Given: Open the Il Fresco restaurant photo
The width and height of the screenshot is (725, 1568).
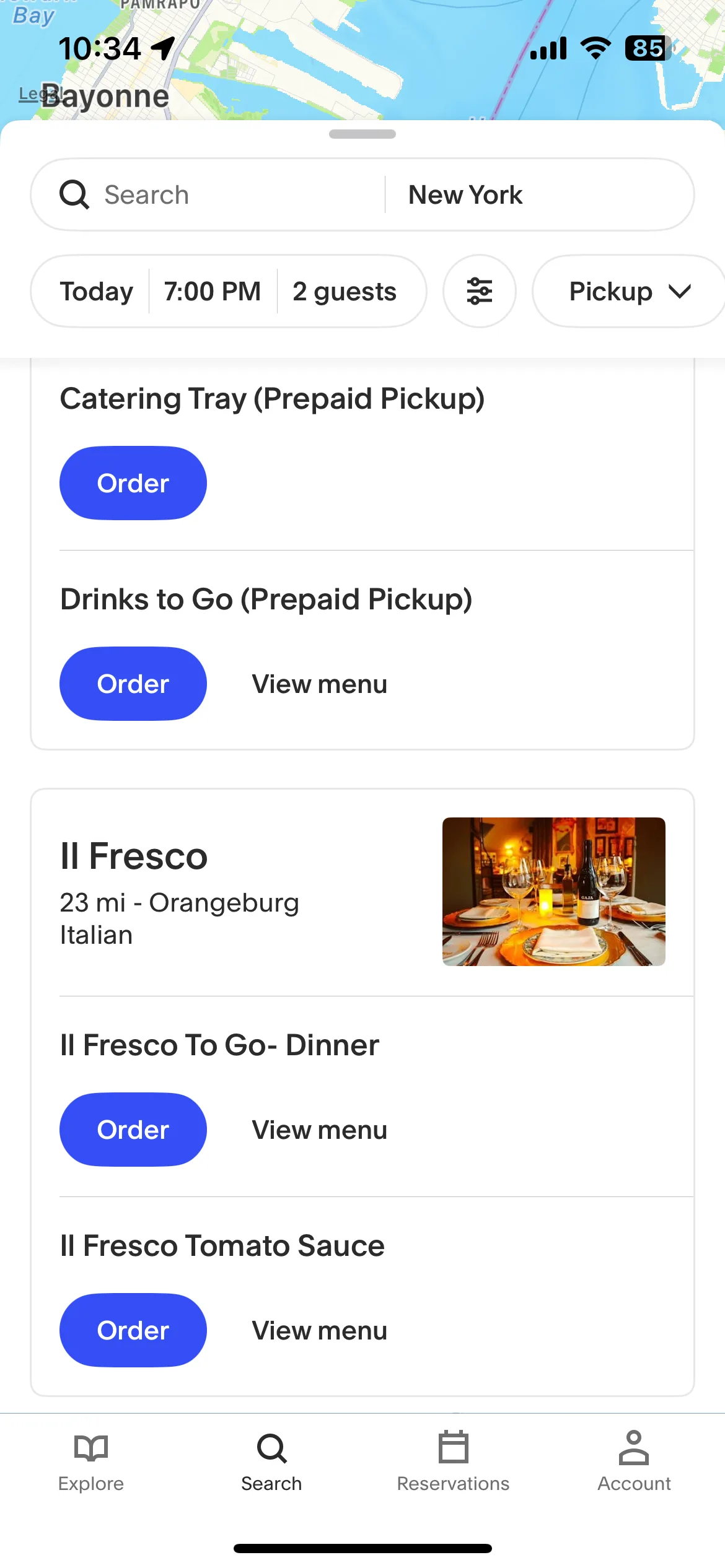Looking at the screenshot, I should tap(553, 892).
